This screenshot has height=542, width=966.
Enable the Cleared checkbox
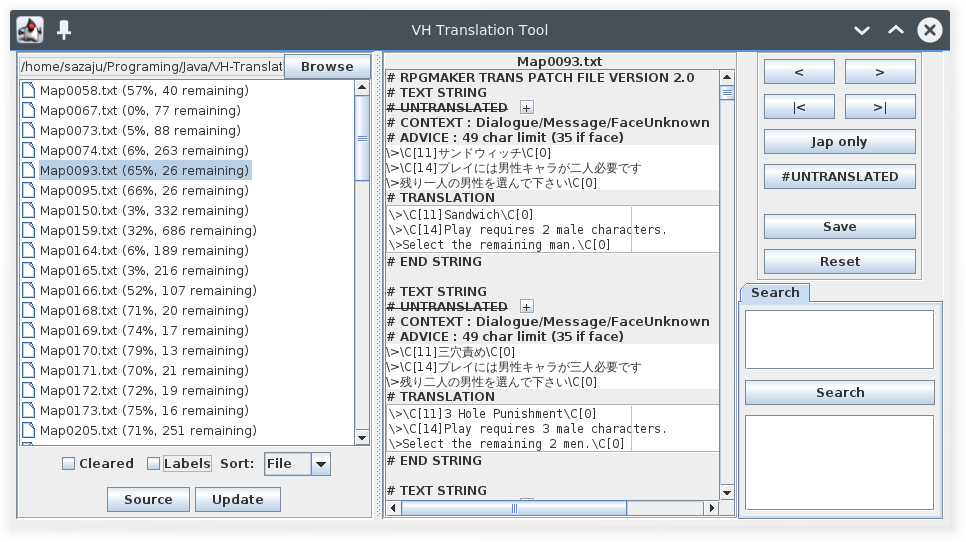click(68, 464)
